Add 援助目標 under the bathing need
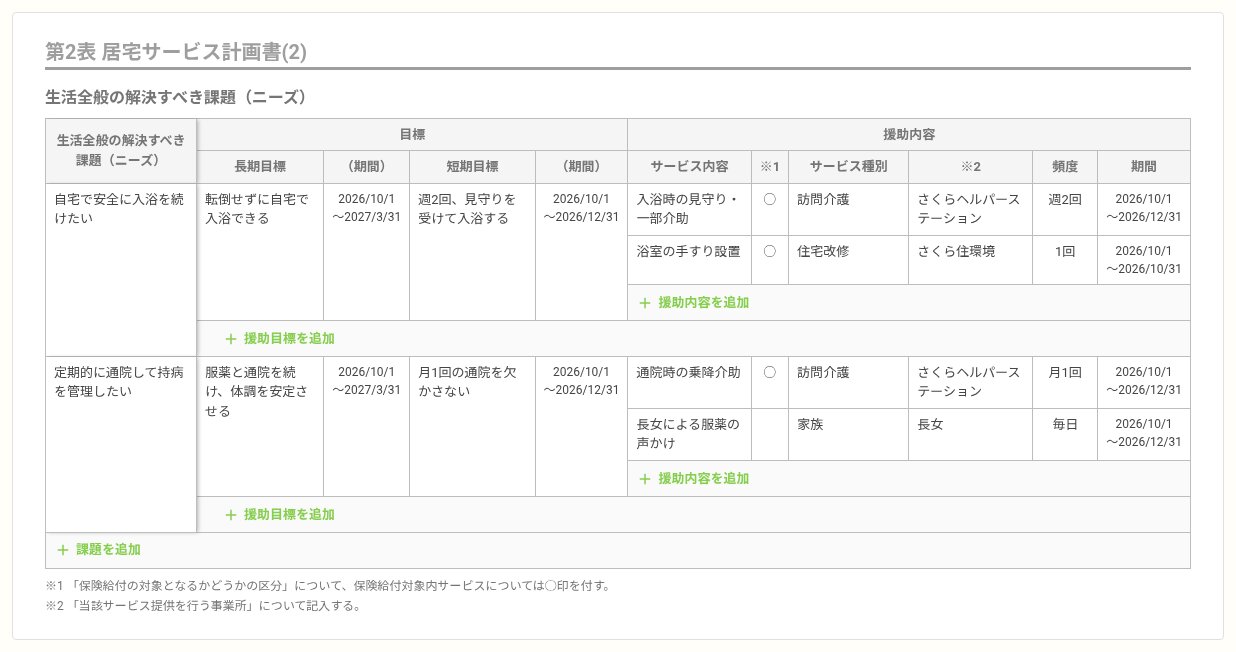1236x652 pixels. click(x=280, y=338)
